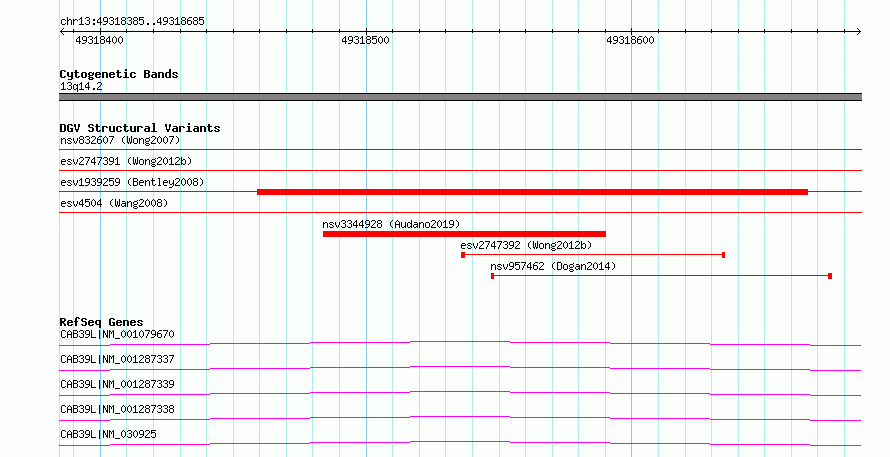Select variant nsv957462 (Dogan2014) label
890x457 pixels.
point(553,266)
